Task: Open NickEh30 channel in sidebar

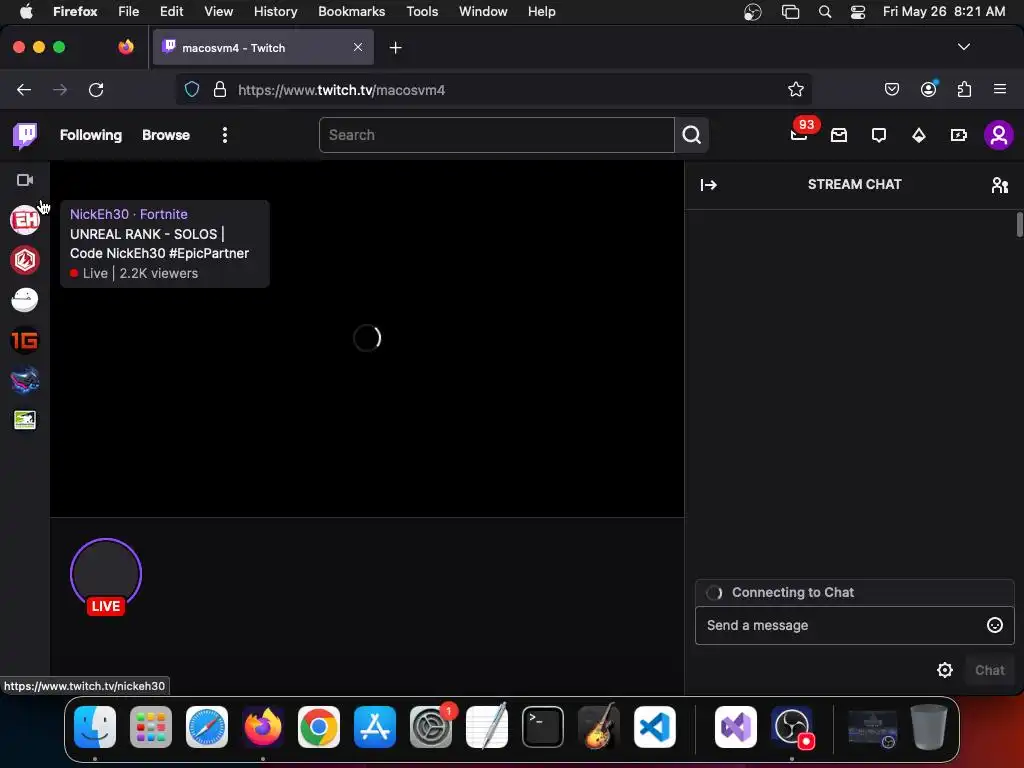Action: 25,220
